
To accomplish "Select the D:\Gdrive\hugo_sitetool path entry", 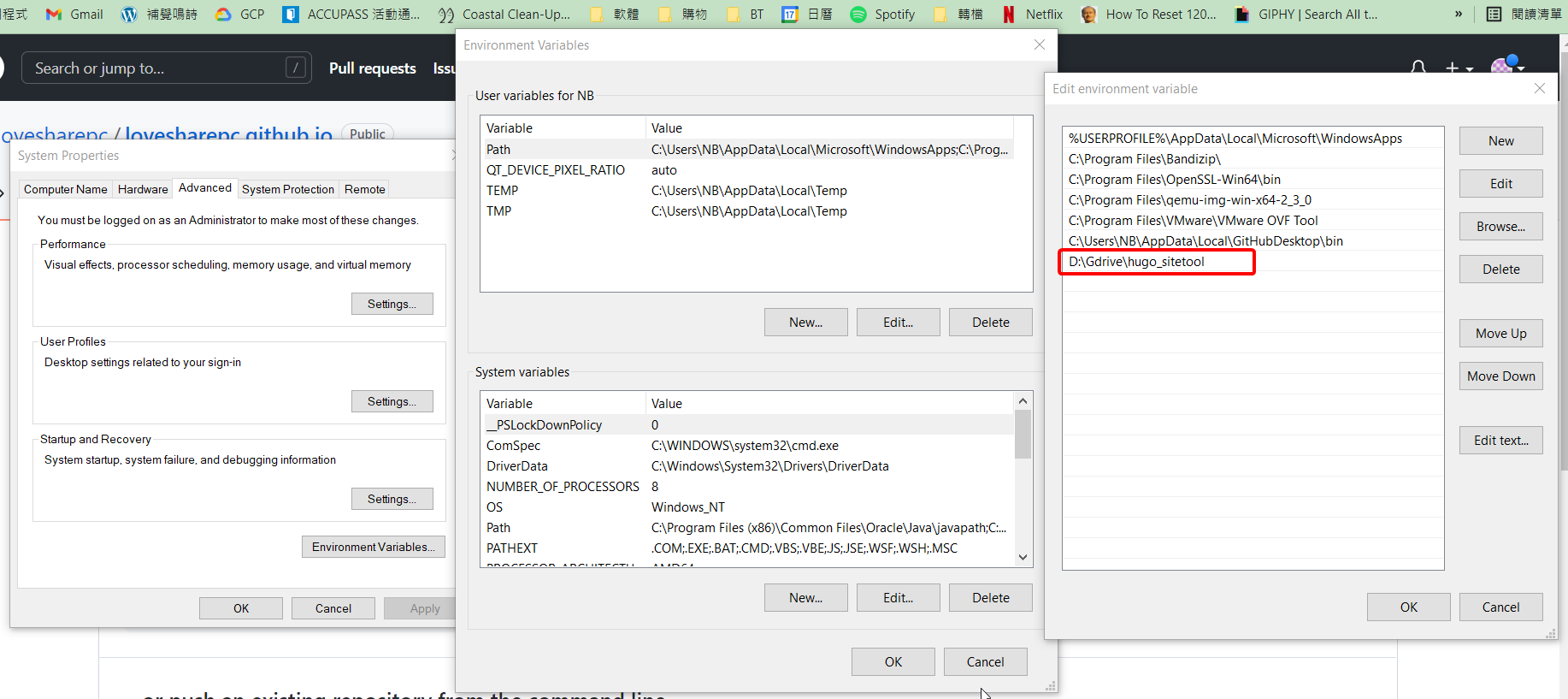I will coord(1137,262).
